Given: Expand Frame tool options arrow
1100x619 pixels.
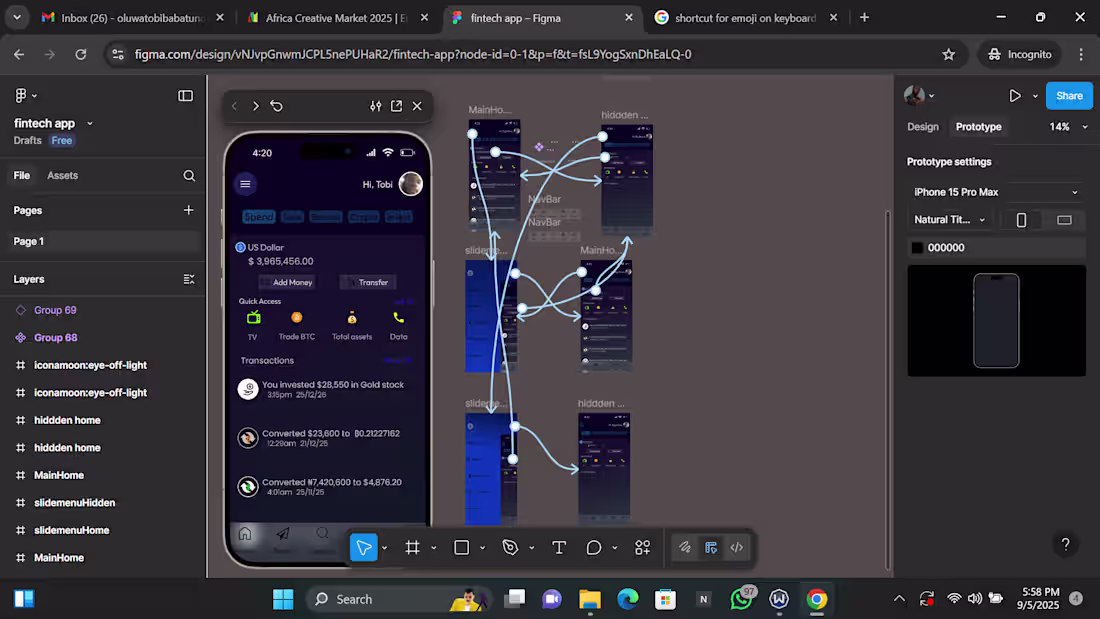Looking at the screenshot, I should [x=434, y=548].
